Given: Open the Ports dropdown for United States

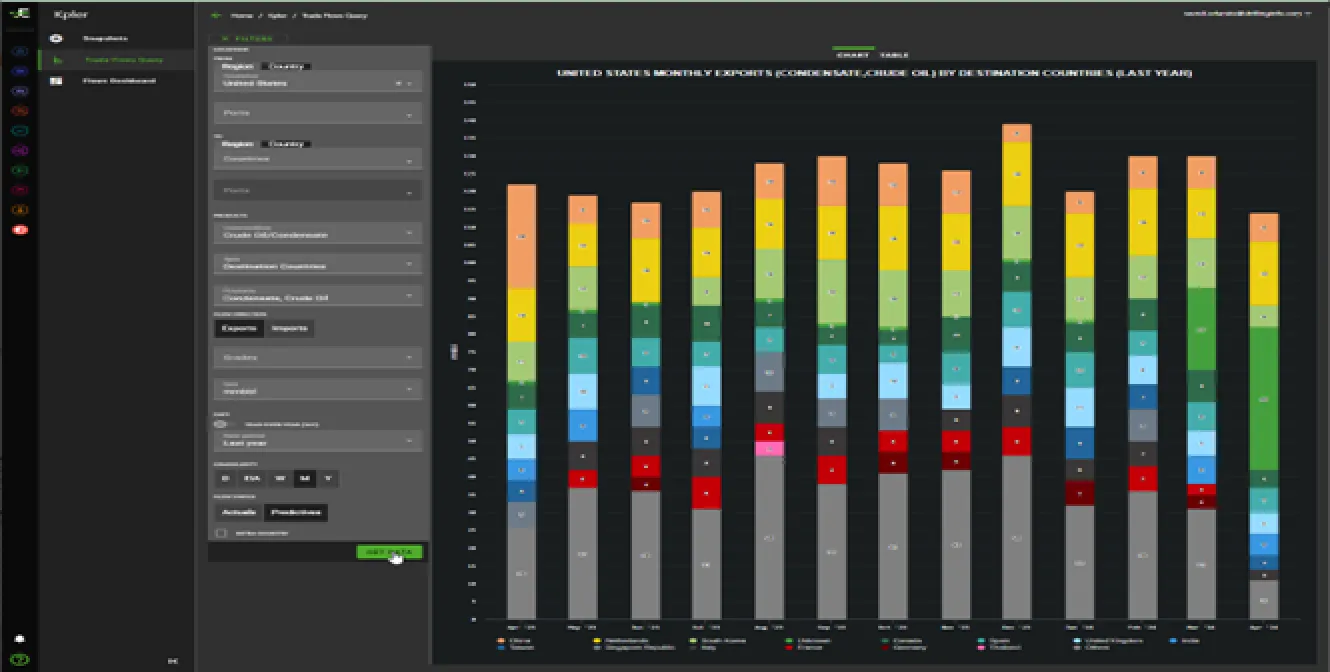Looking at the screenshot, I should 317,112.
